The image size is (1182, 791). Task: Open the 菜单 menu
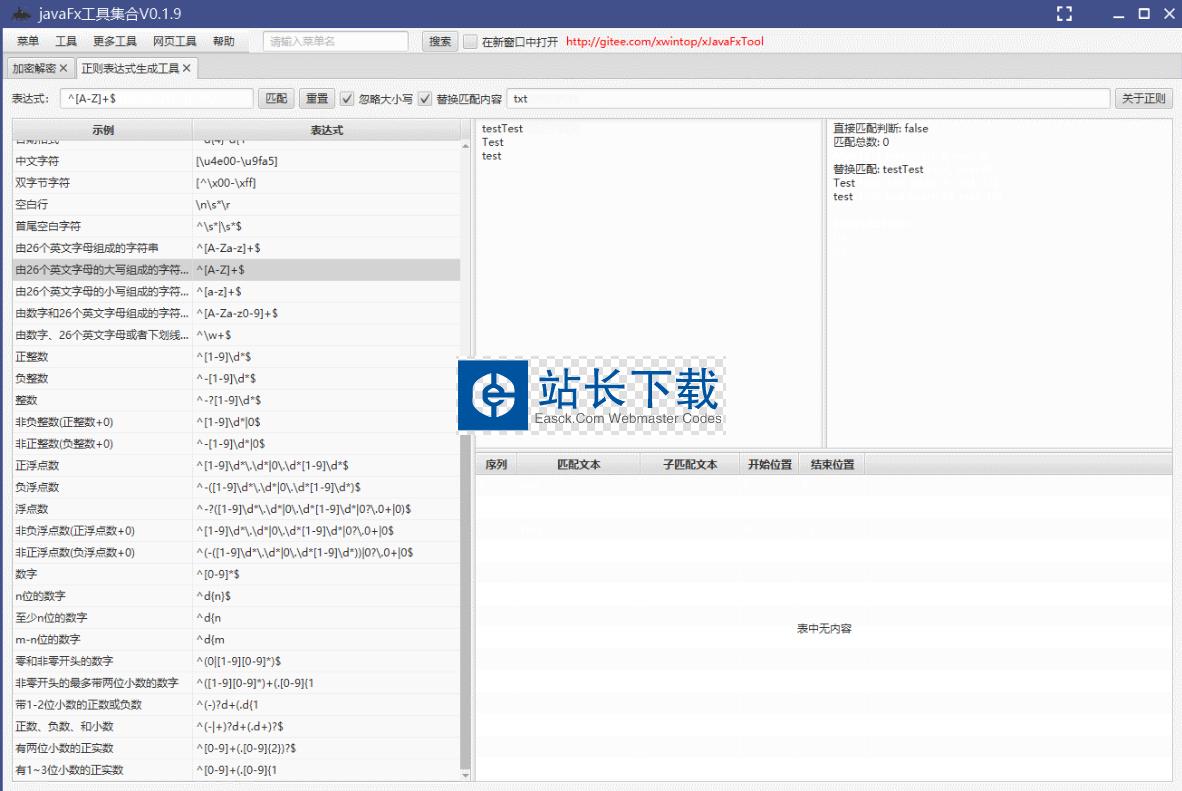(x=28, y=42)
